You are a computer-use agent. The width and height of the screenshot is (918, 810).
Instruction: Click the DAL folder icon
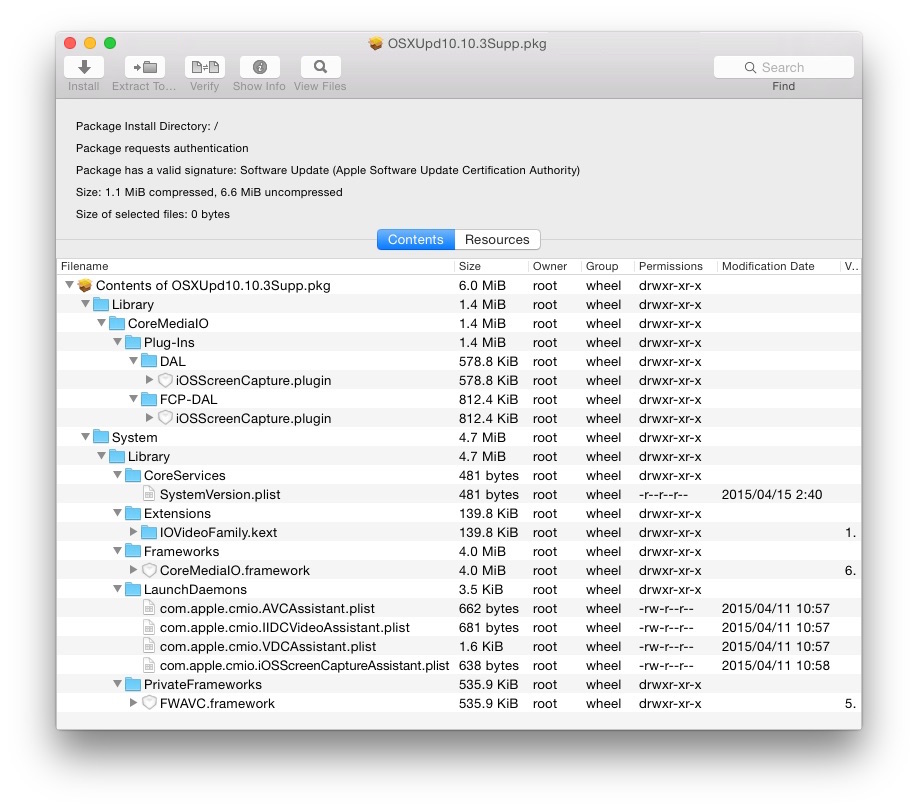tap(149, 361)
